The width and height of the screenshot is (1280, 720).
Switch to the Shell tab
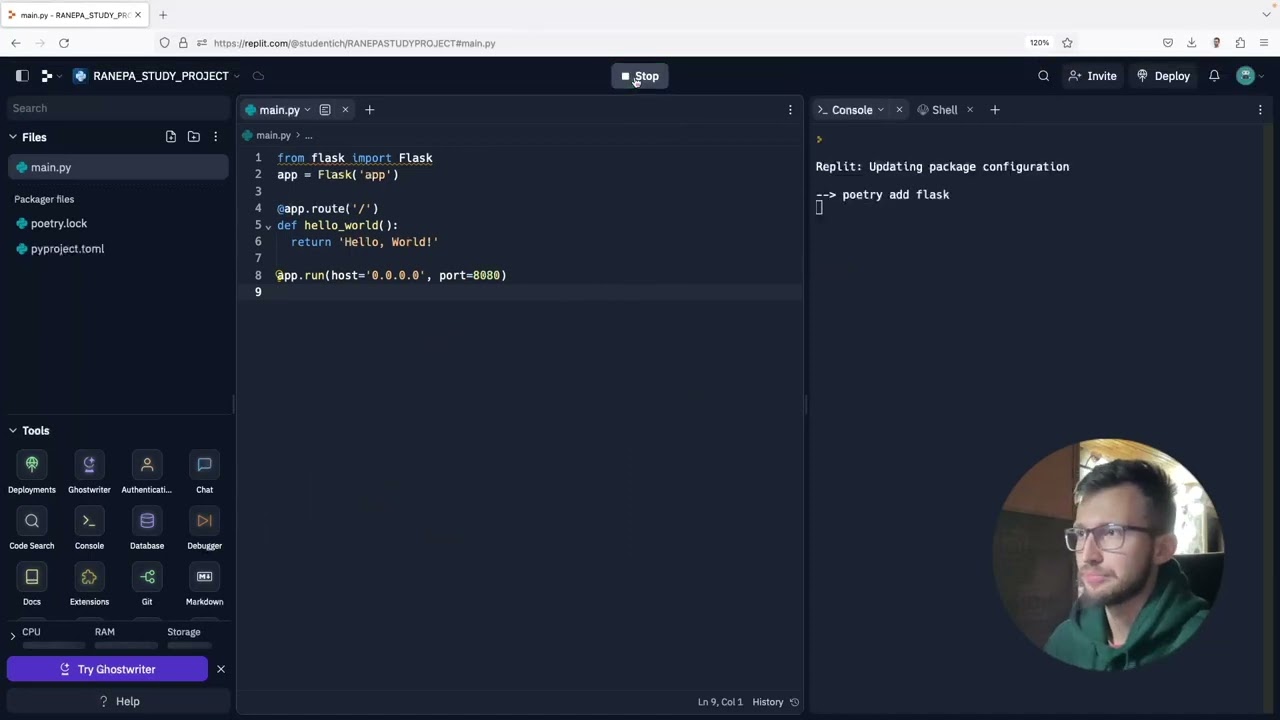click(x=937, y=110)
